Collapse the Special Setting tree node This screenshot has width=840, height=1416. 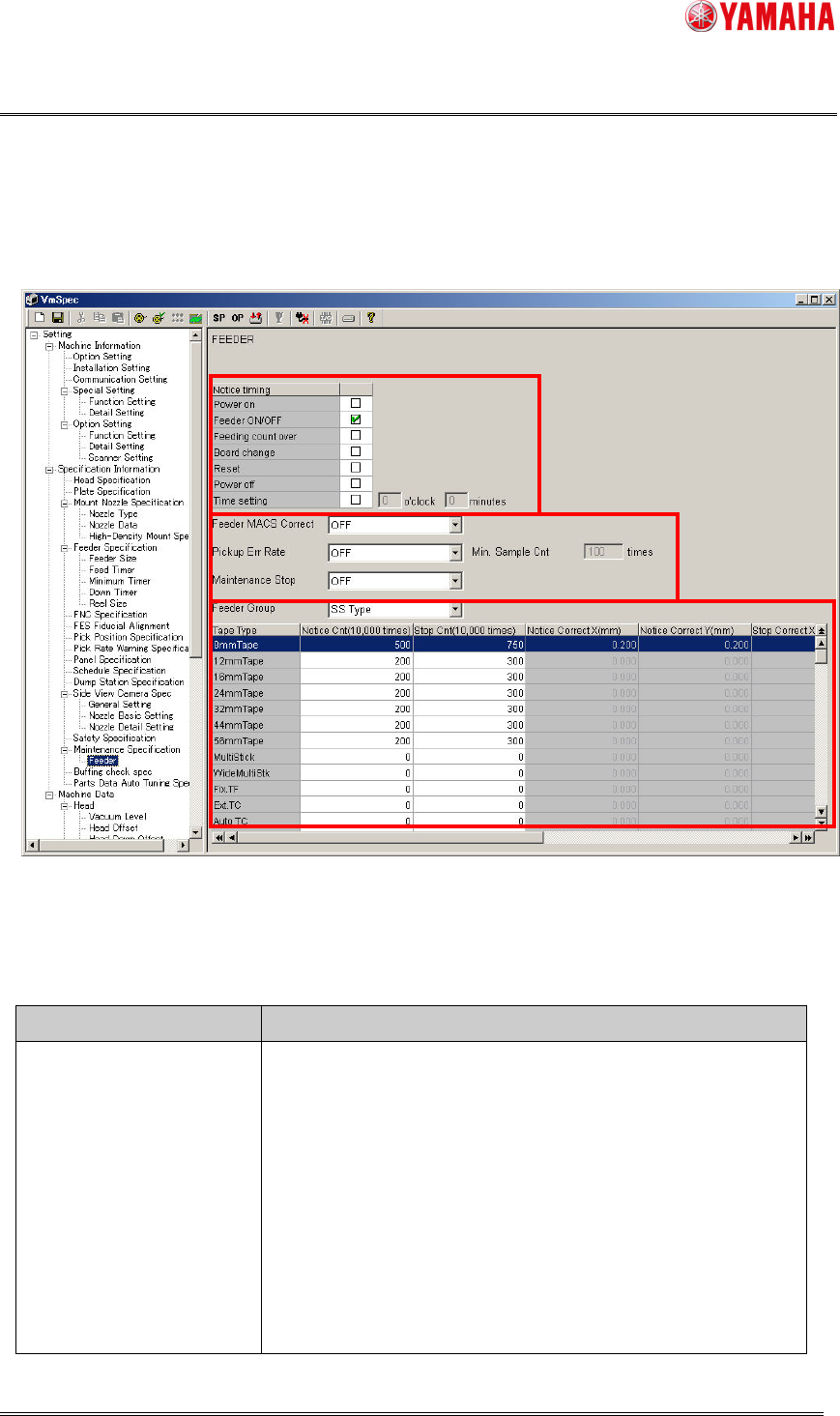point(65,390)
